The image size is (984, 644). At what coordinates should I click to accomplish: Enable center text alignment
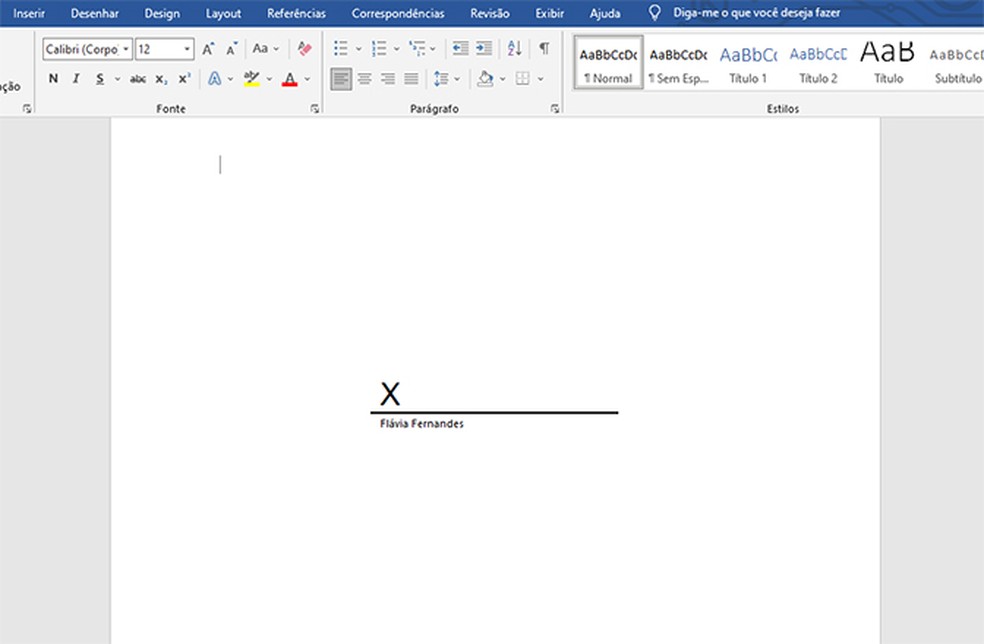coord(365,78)
